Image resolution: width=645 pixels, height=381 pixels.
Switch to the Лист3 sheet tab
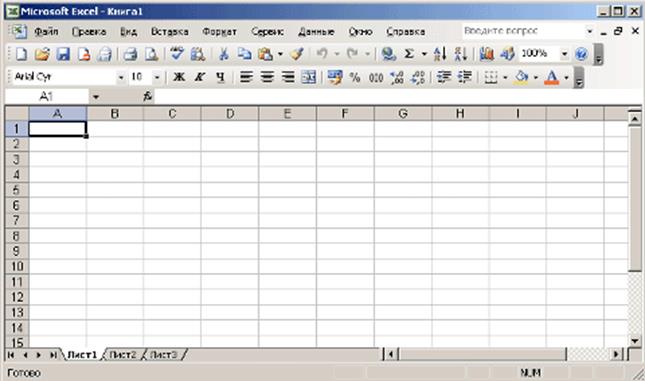(x=163, y=355)
